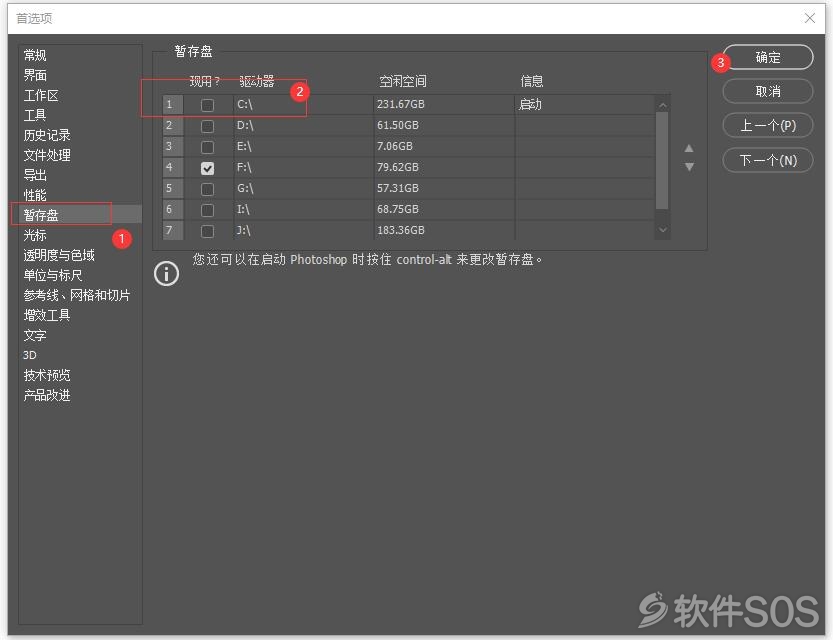This screenshot has height=640, width=833.
Task: Click the drive list scrollbar thumb
Action: pyautogui.click(x=662, y=160)
